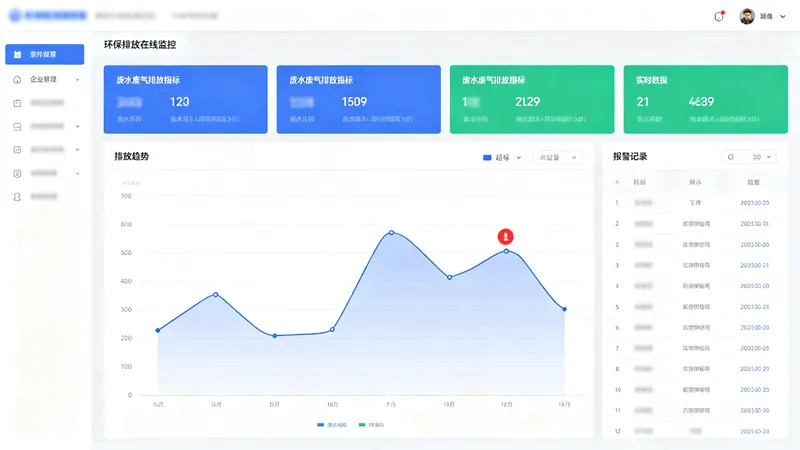The width and height of the screenshot is (800, 450).
Task: Click the clipboard icon directly below 企业管理
Action: point(17,103)
